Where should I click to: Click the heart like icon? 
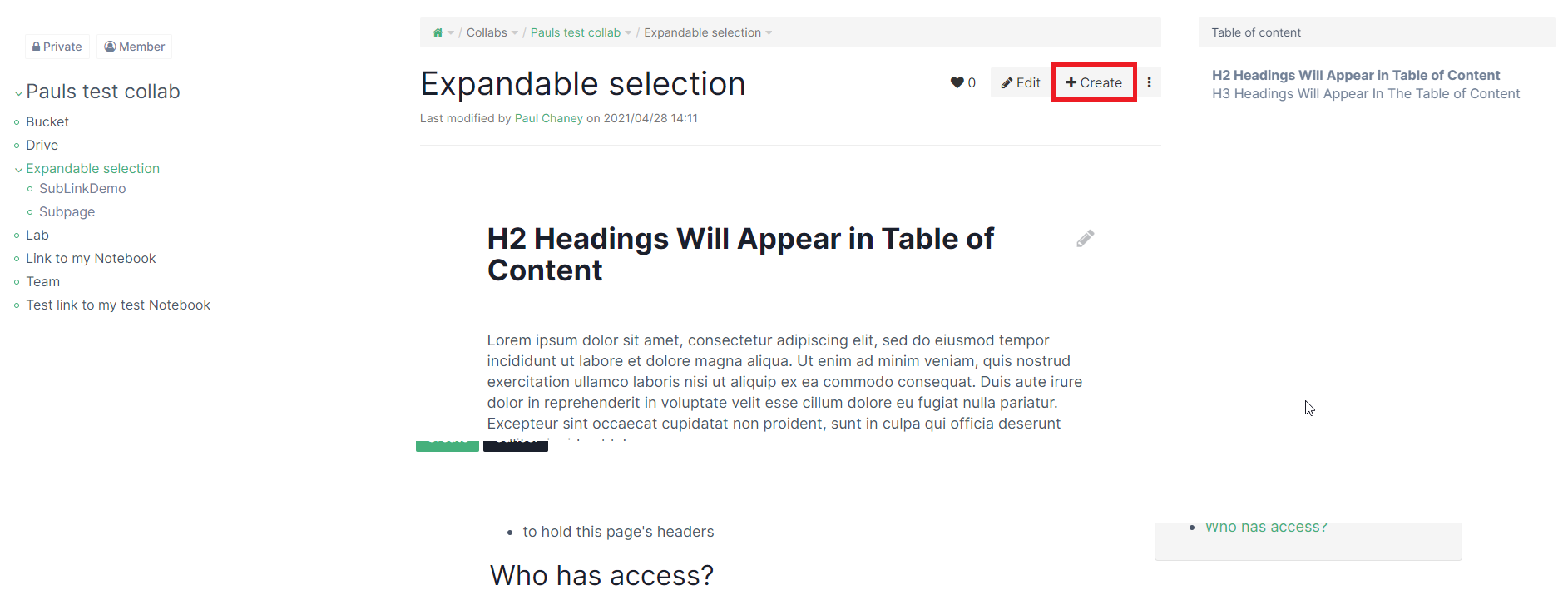[957, 82]
